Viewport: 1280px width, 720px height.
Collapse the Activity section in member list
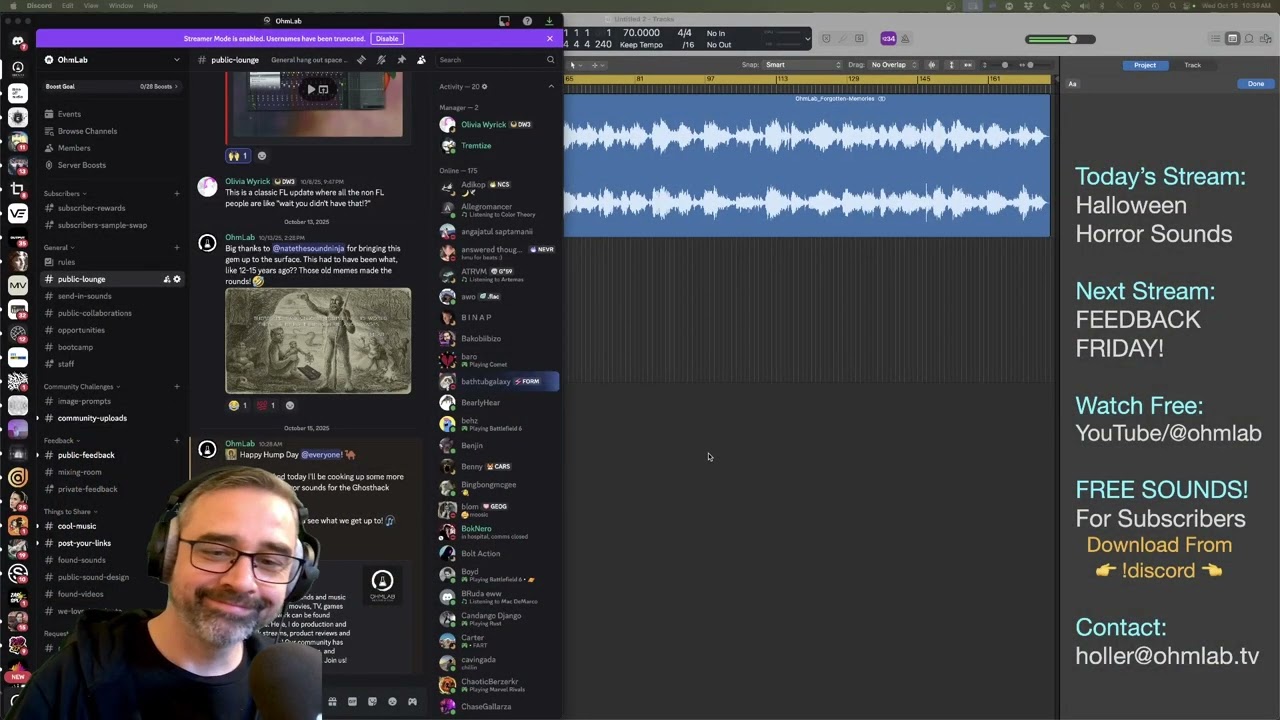coord(551,87)
